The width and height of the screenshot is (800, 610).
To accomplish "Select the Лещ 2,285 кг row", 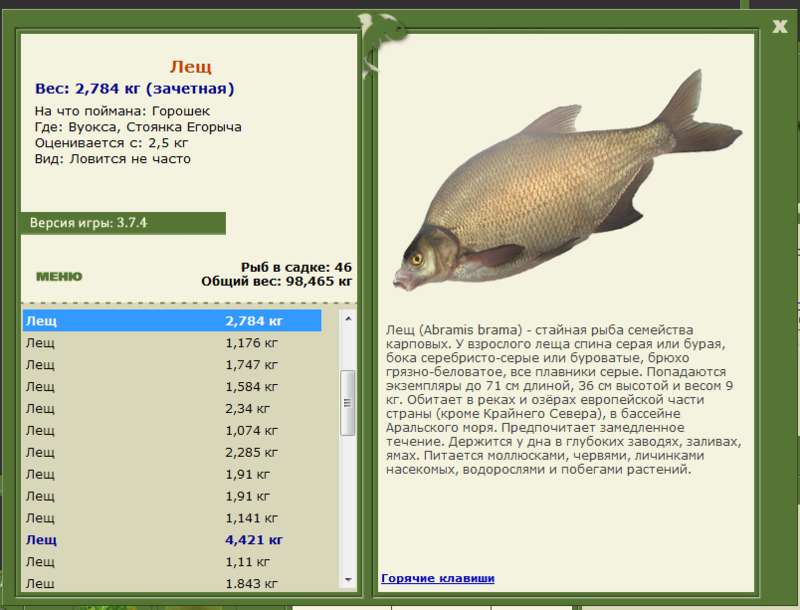I will (x=172, y=452).
